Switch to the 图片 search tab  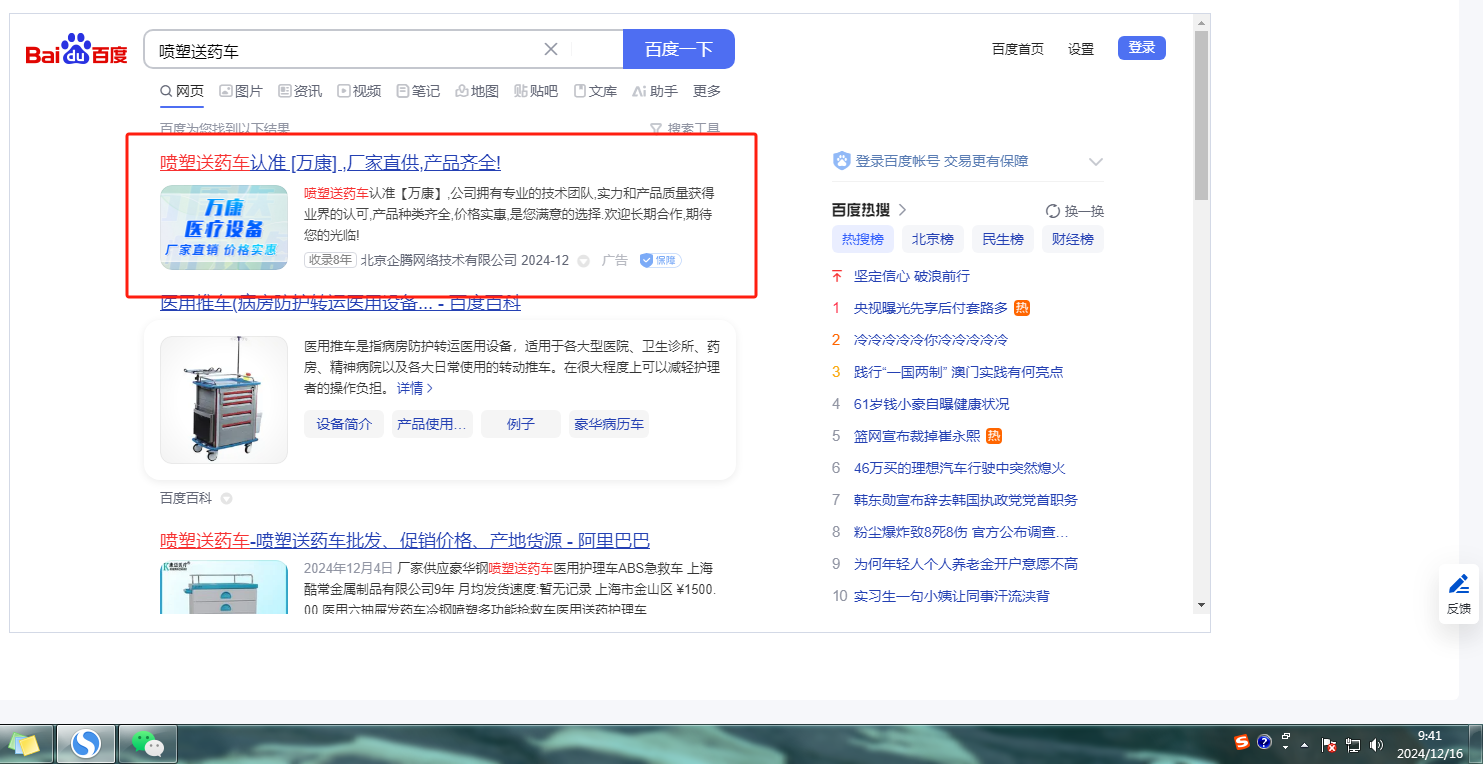click(241, 91)
